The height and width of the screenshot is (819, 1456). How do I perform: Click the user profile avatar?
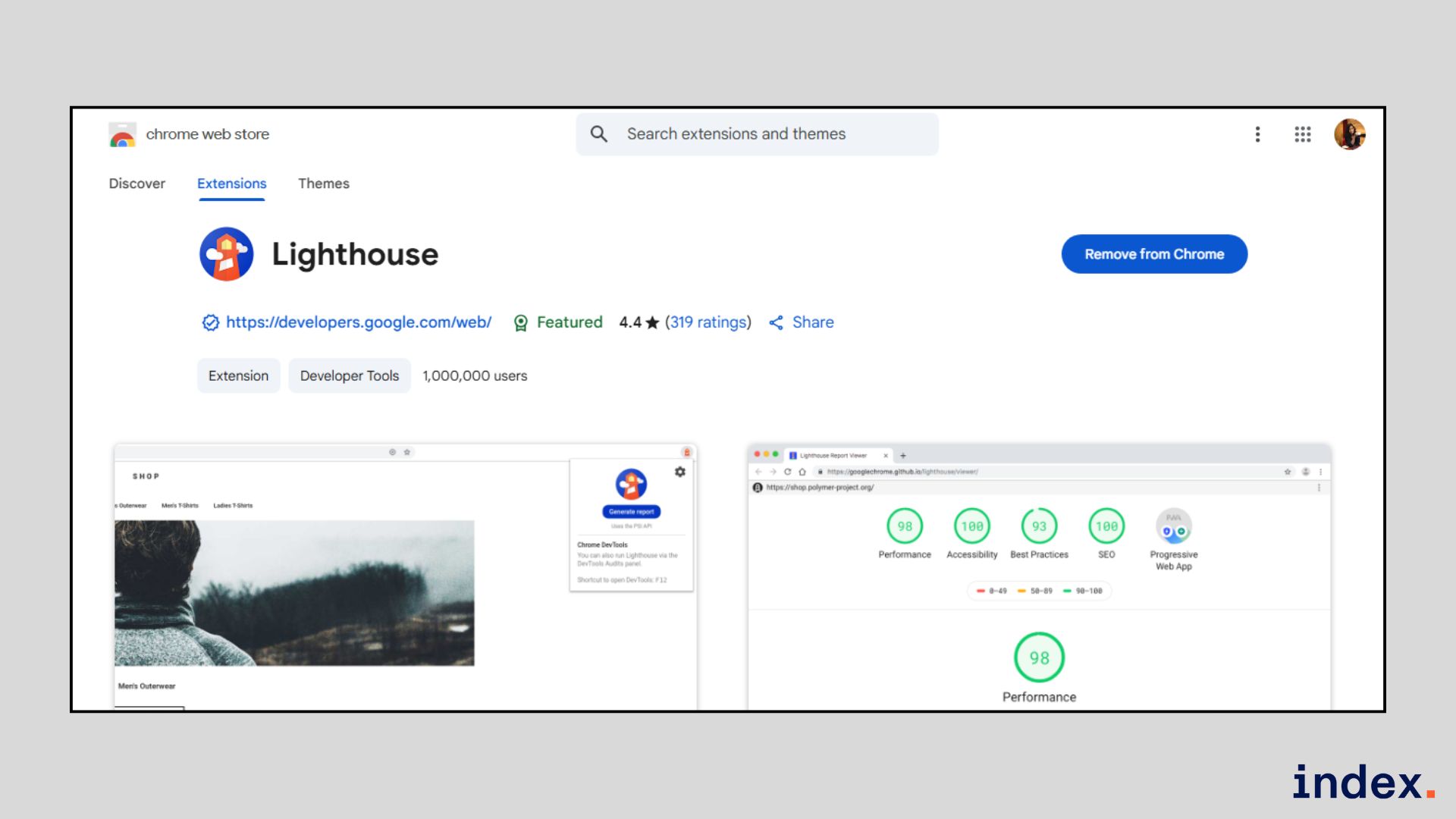1349,134
